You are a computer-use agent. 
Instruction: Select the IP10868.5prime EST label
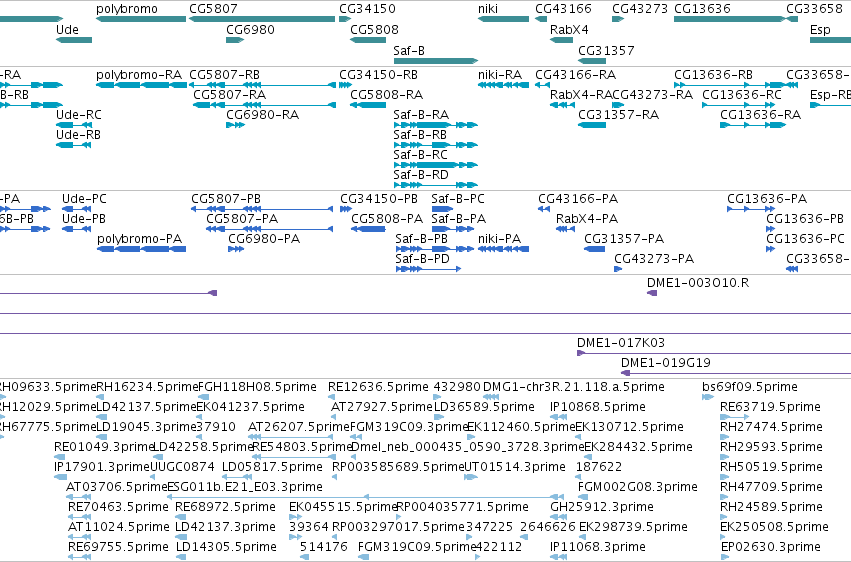click(x=598, y=407)
